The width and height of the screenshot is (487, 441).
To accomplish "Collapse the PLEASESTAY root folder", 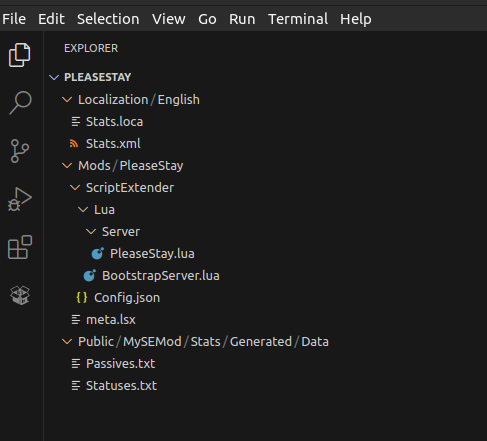I will tap(54, 78).
